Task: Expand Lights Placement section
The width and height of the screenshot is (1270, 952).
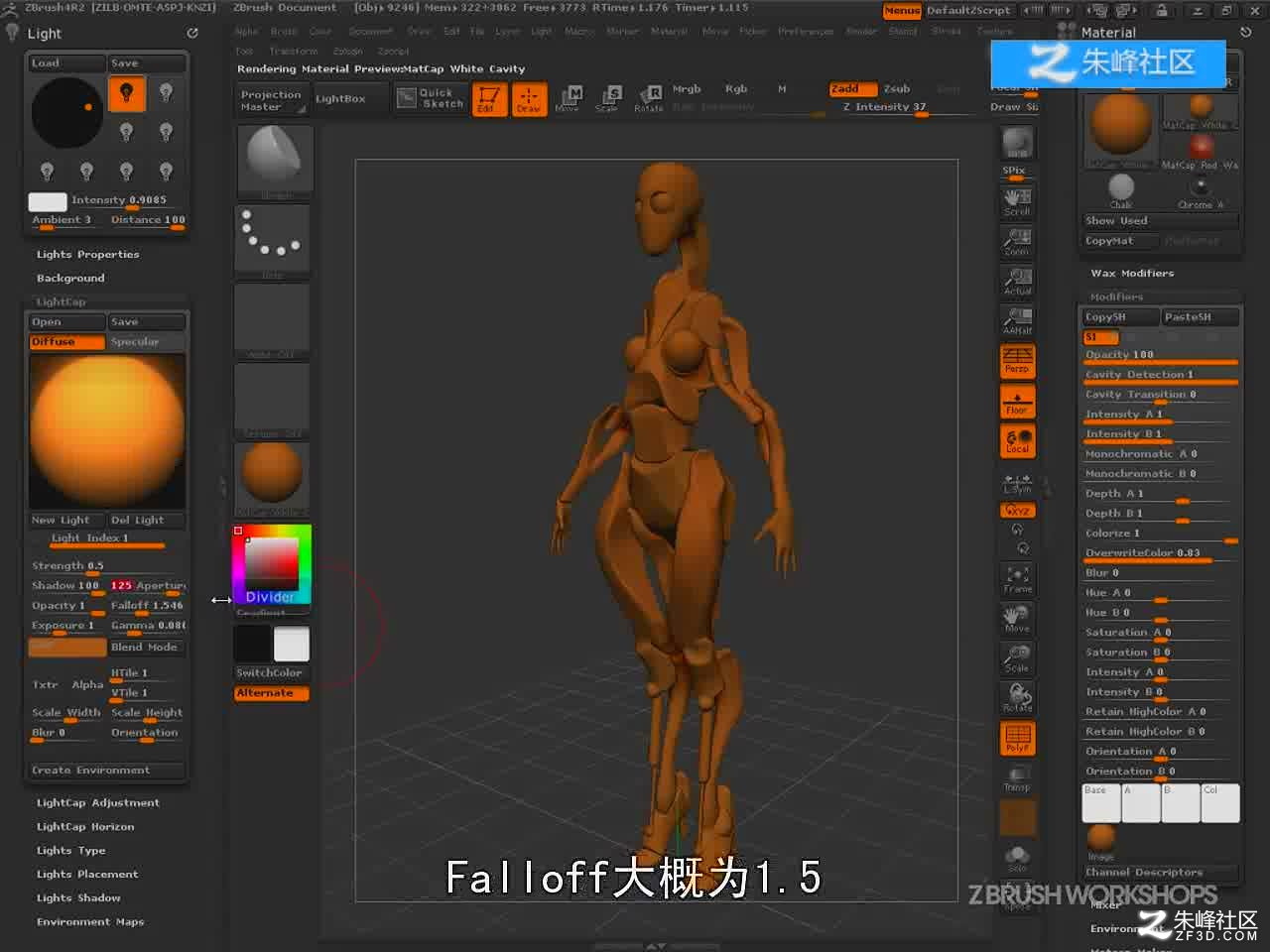Action: click(x=87, y=875)
